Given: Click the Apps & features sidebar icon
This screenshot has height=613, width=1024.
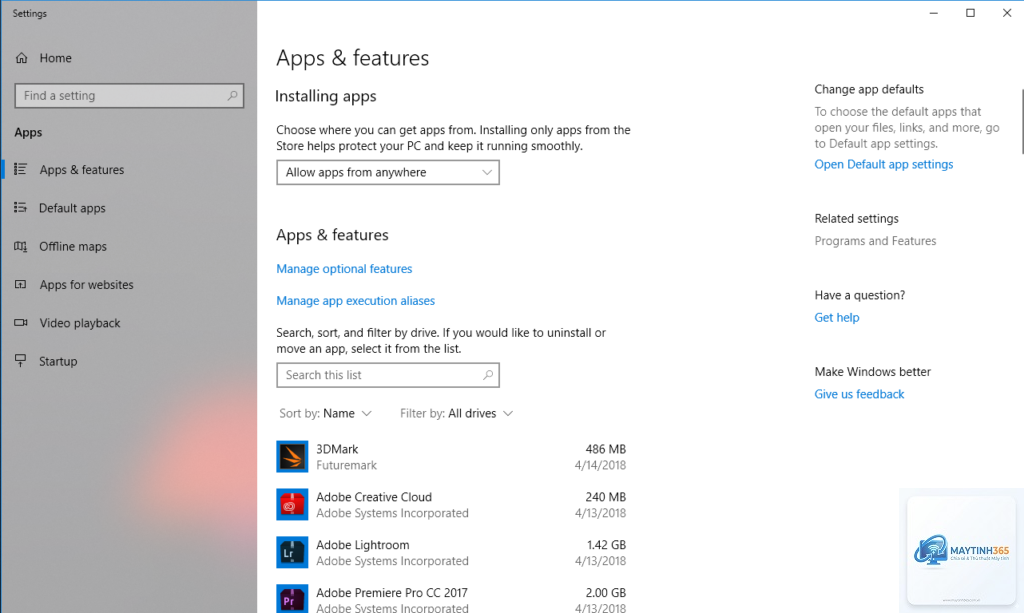Looking at the screenshot, I should tap(21, 170).
